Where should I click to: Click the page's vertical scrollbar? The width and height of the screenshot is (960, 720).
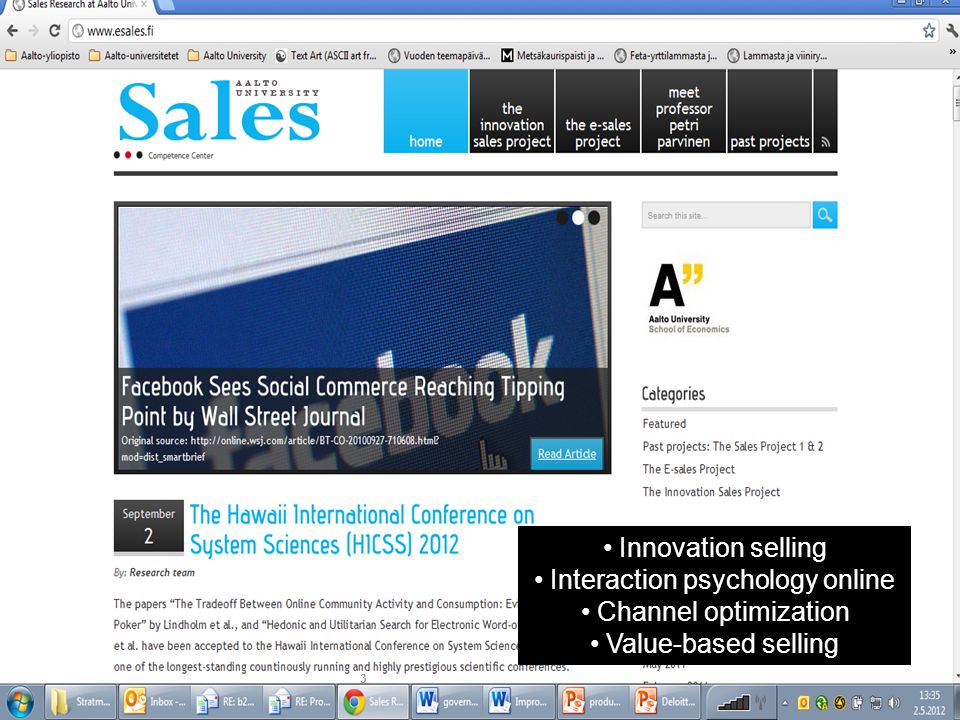pos(956,367)
